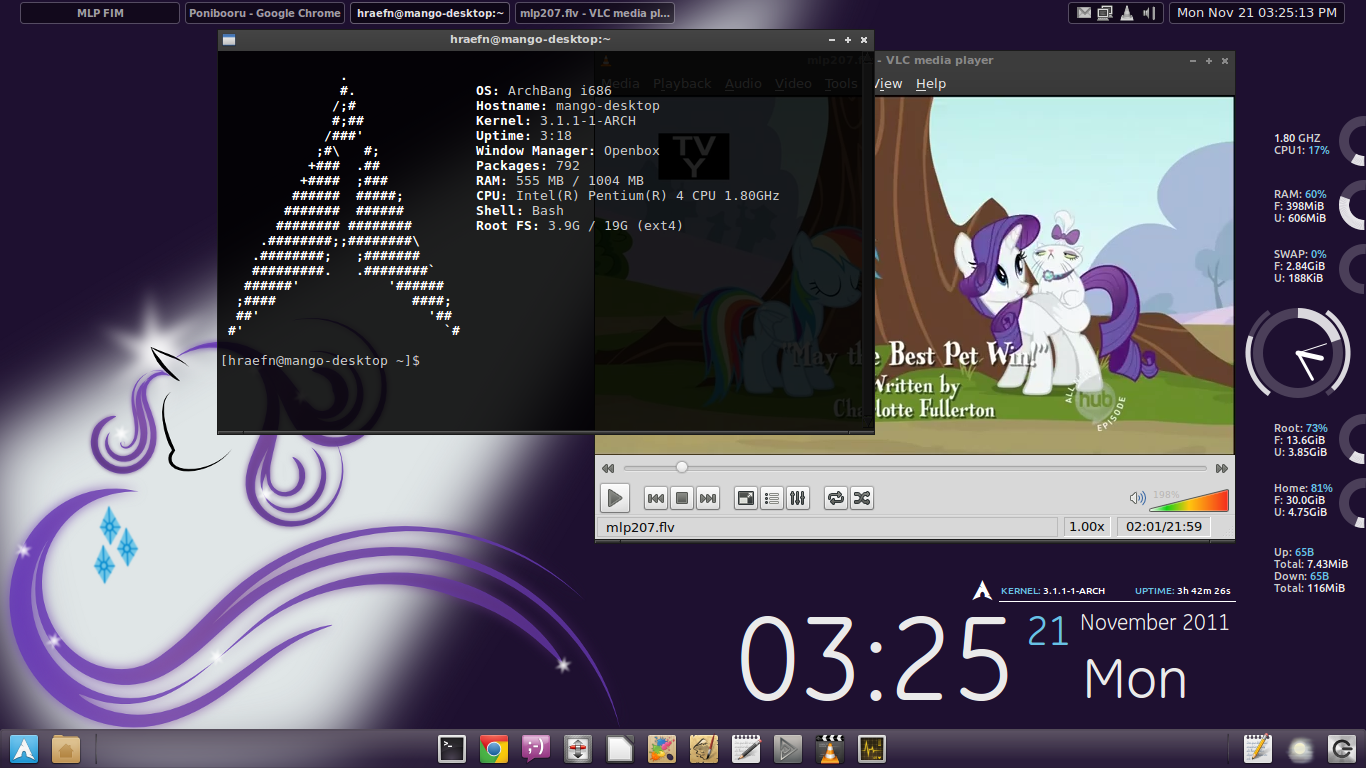Open the home folder dock icon
Screen dimensions: 1366x768
click(66, 748)
